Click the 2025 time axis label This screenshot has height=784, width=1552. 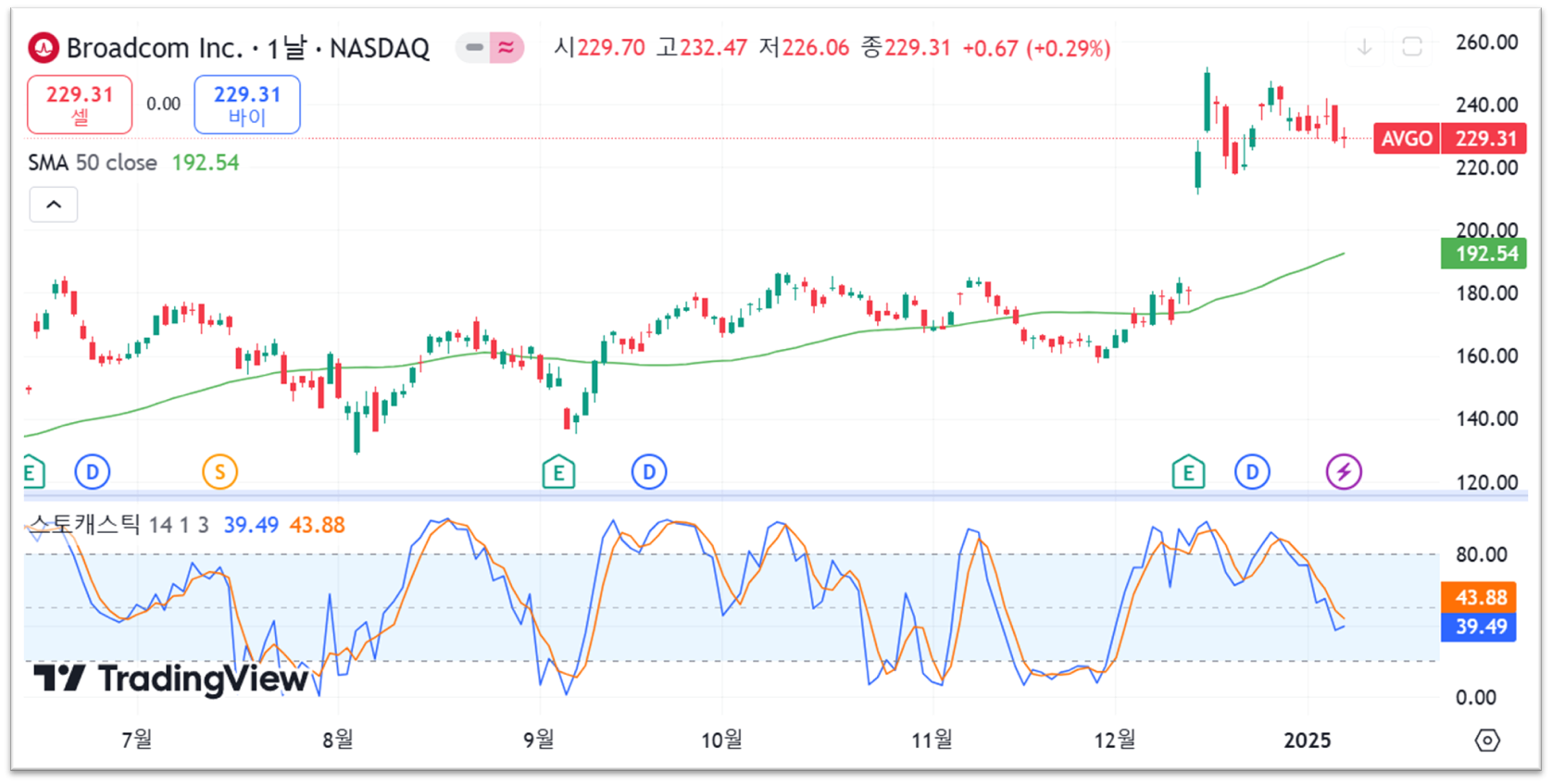(x=1308, y=740)
